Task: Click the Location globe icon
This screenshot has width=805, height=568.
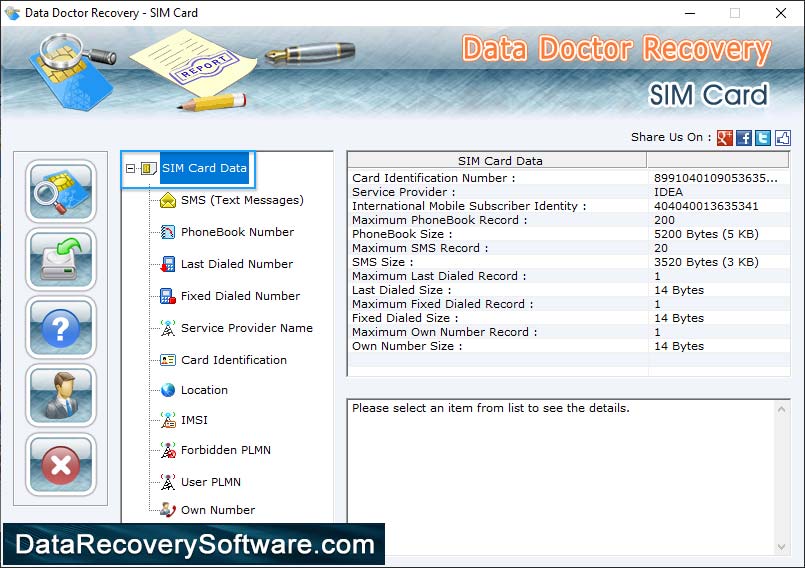Action: click(168, 390)
